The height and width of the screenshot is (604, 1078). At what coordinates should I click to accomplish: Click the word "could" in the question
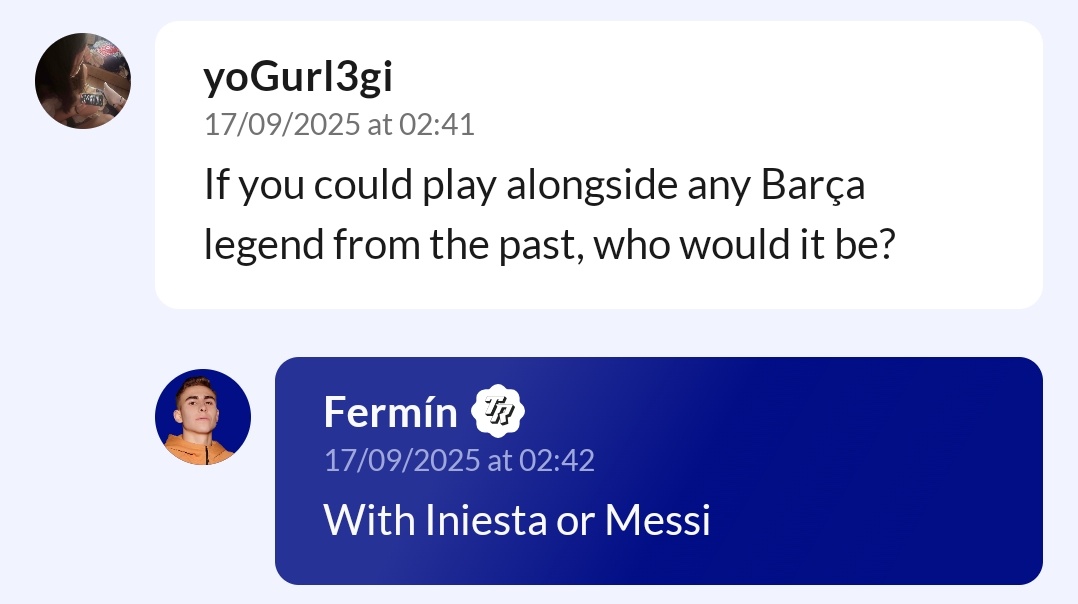[354, 187]
